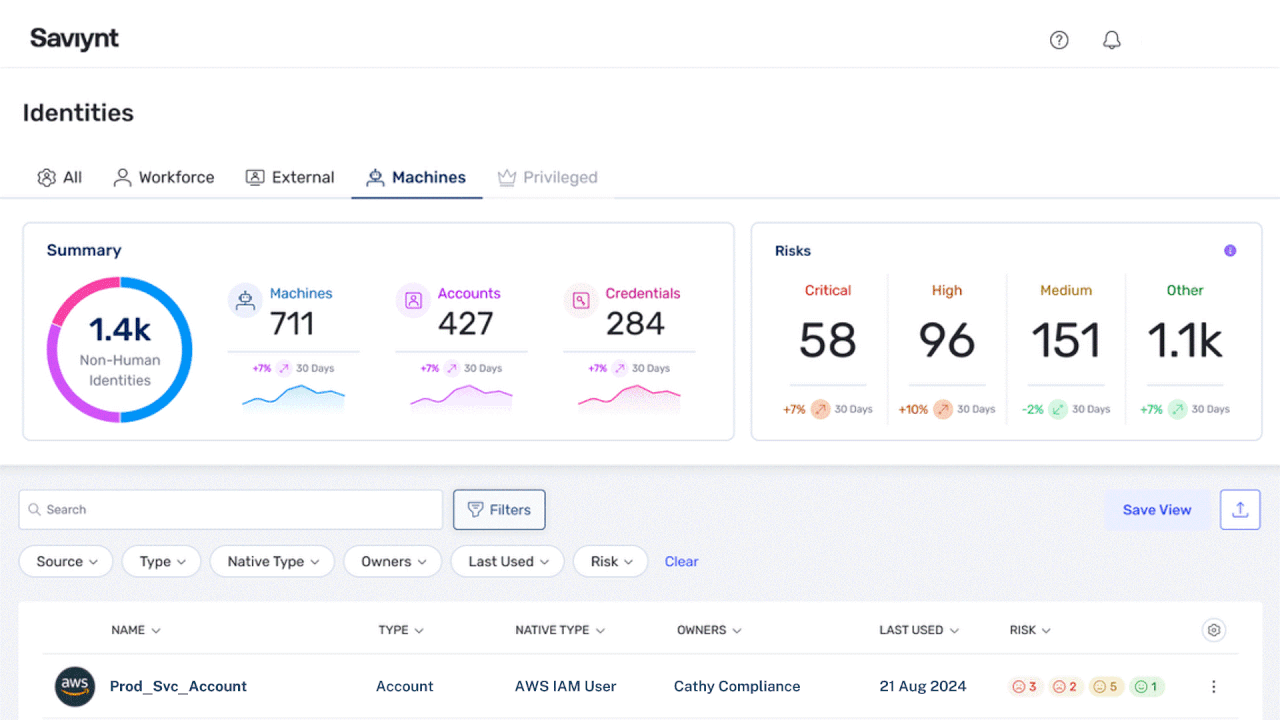The image size is (1280, 720).
Task: Open the help question mark icon
Action: click(x=1059, y=40)
